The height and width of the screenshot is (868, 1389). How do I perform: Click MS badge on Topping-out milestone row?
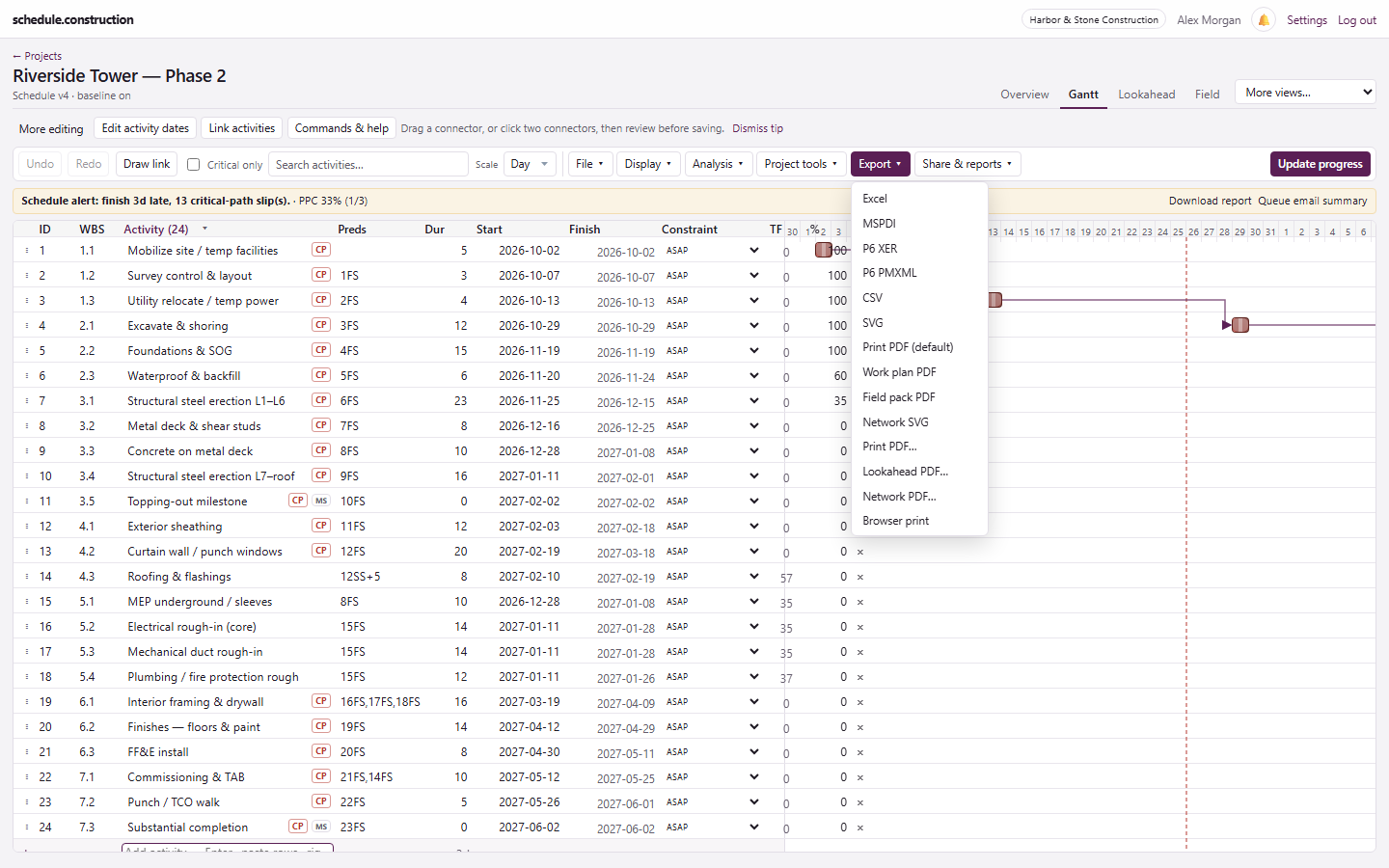[321, 501]
